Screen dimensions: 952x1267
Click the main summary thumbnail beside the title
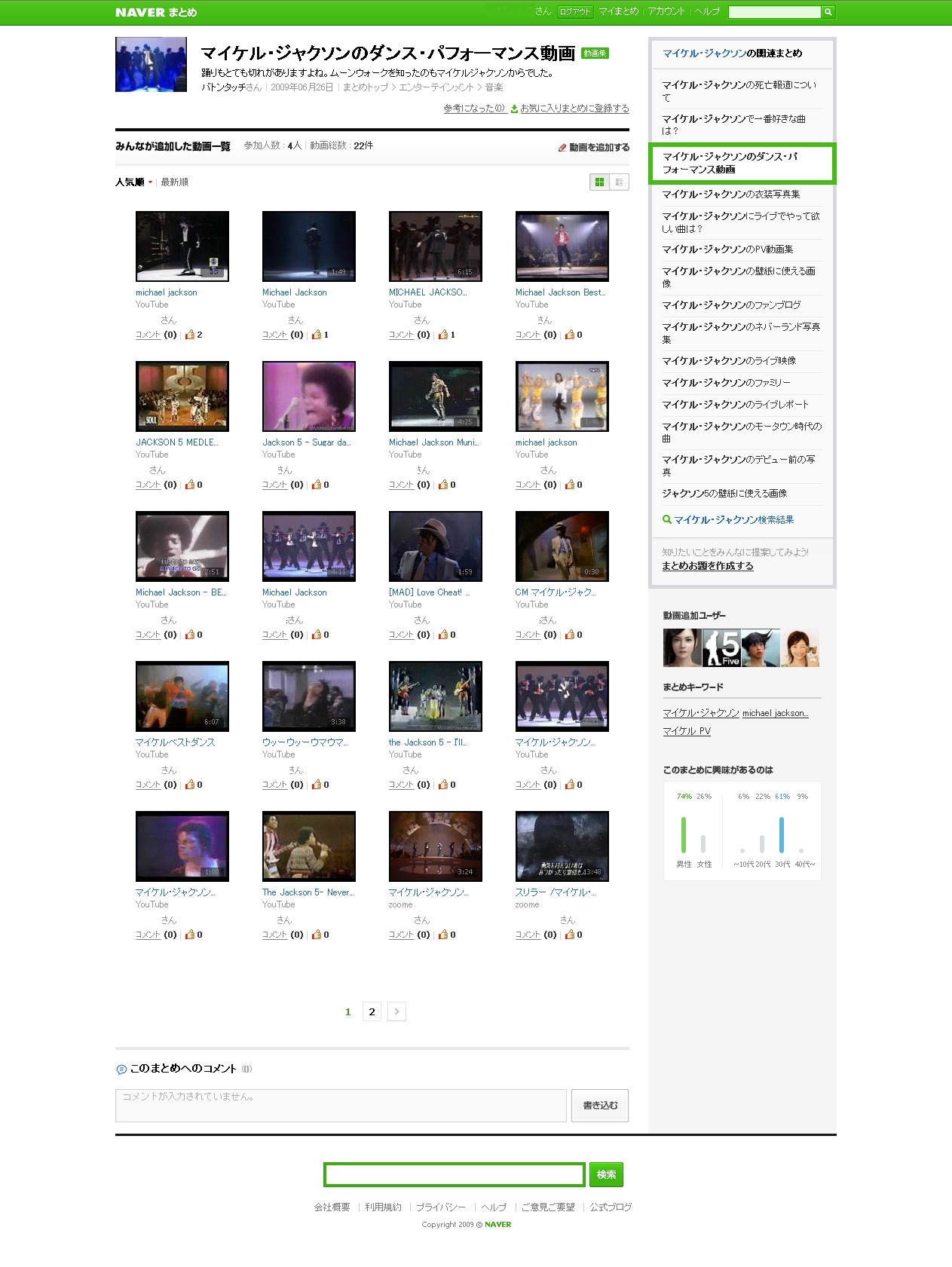(x=151, y=65)
